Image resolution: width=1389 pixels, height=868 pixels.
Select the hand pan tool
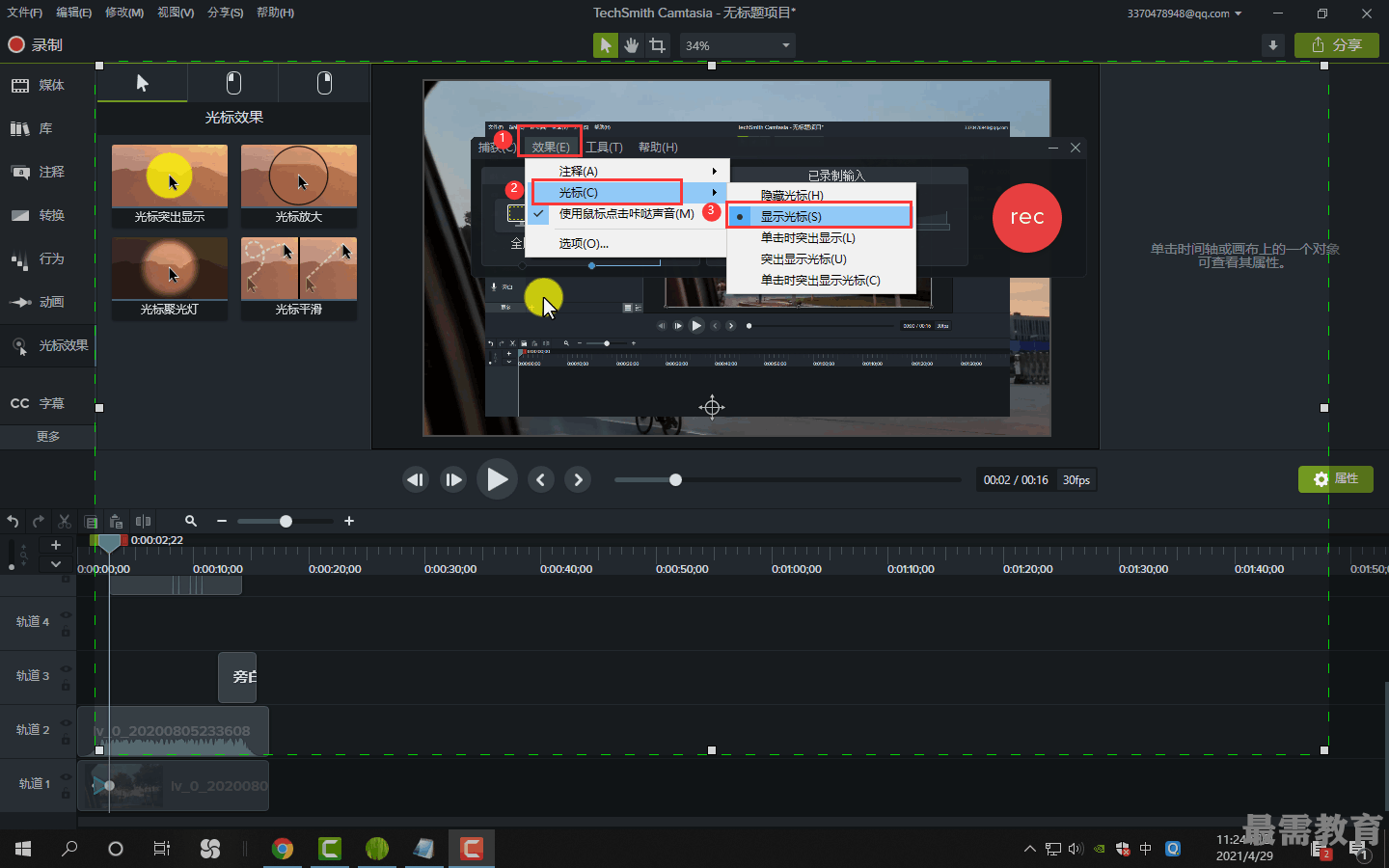(x=631, y=45)
